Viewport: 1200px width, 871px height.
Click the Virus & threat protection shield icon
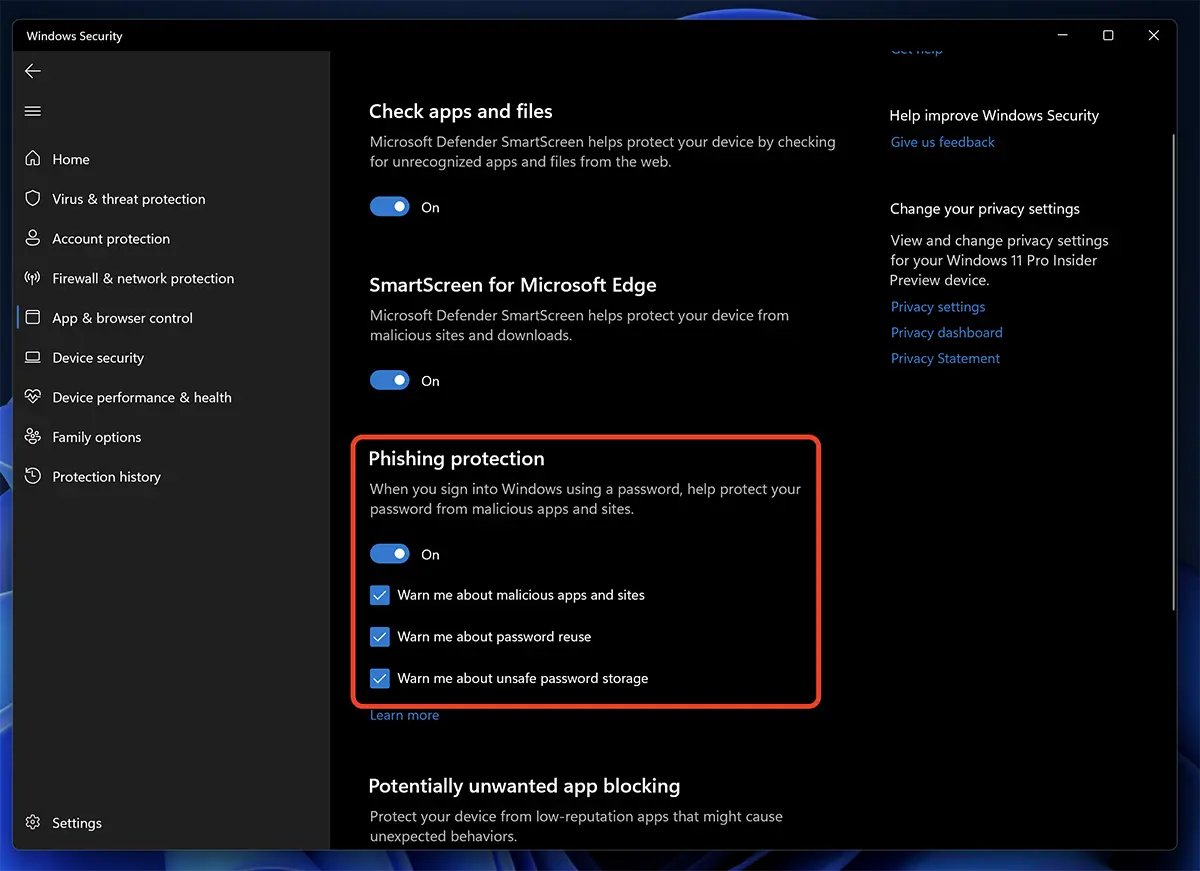33,199
